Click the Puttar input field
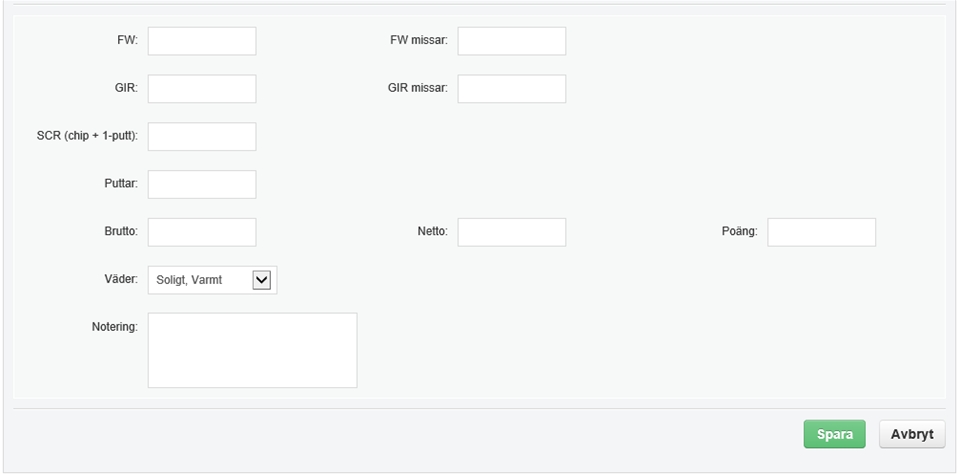Viewport: 960px width, 476px height. point(202,184)
